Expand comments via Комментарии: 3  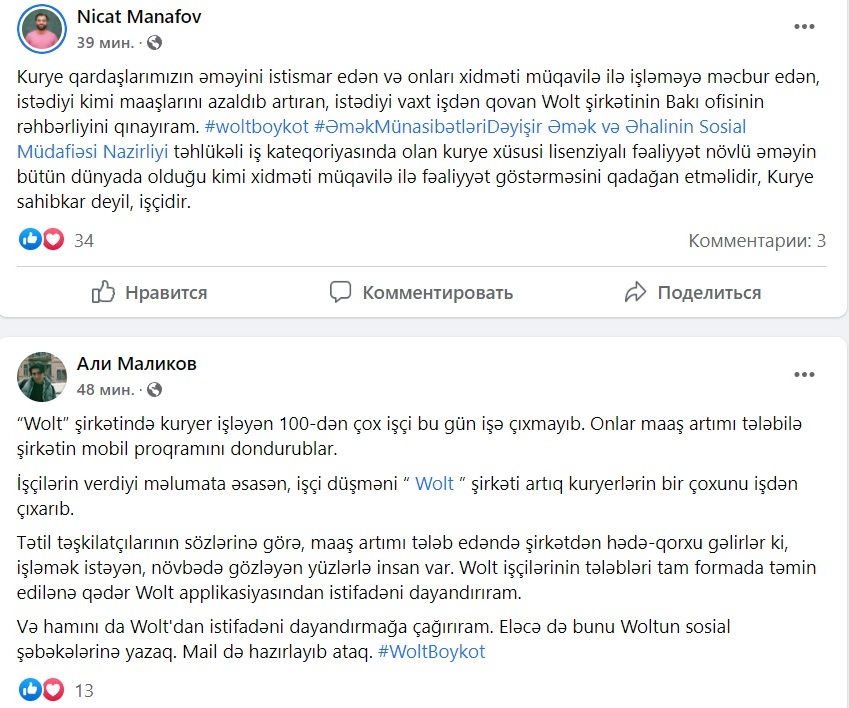click(x=757, y=241)
